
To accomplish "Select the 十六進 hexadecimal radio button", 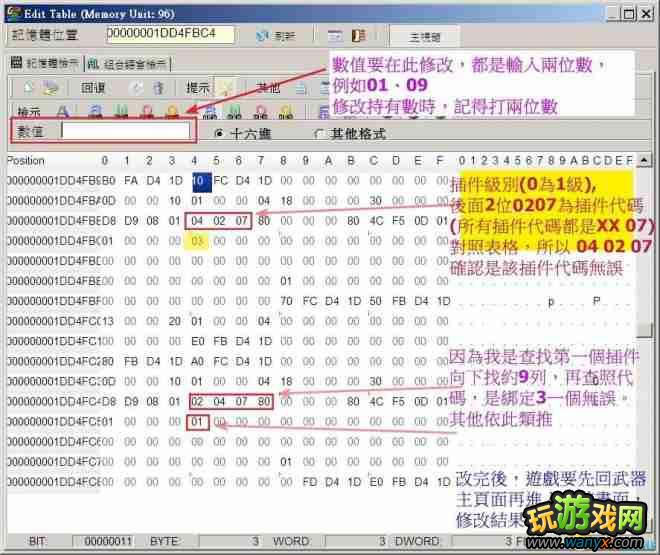I will [x=220, y=133].
